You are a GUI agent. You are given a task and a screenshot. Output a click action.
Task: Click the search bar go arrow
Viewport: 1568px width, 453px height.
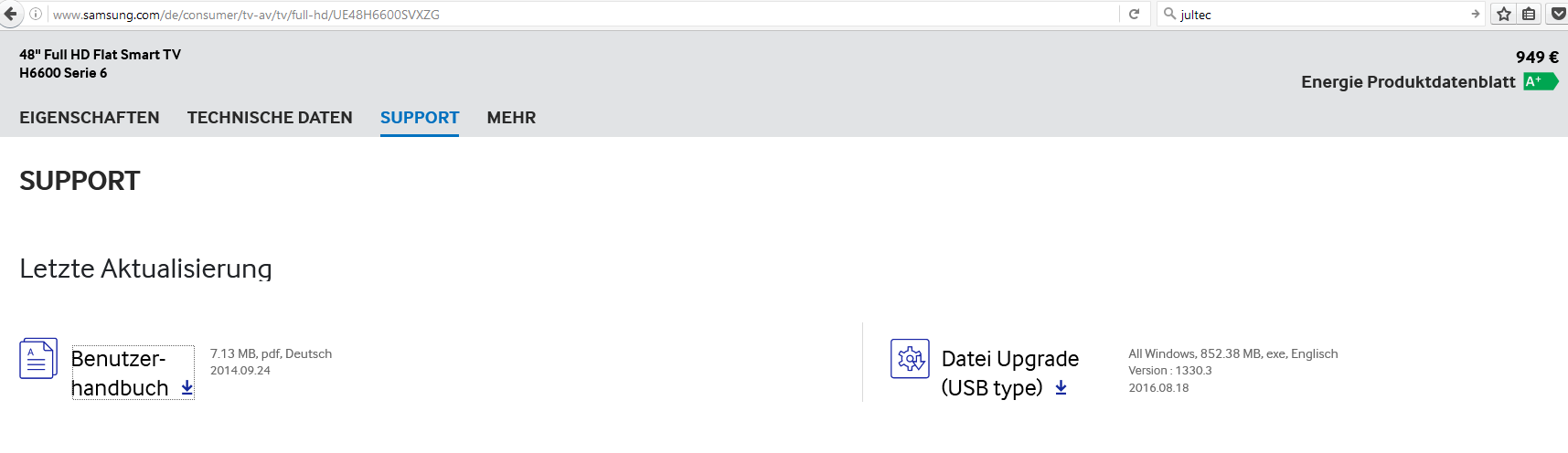click(1475, 14)
